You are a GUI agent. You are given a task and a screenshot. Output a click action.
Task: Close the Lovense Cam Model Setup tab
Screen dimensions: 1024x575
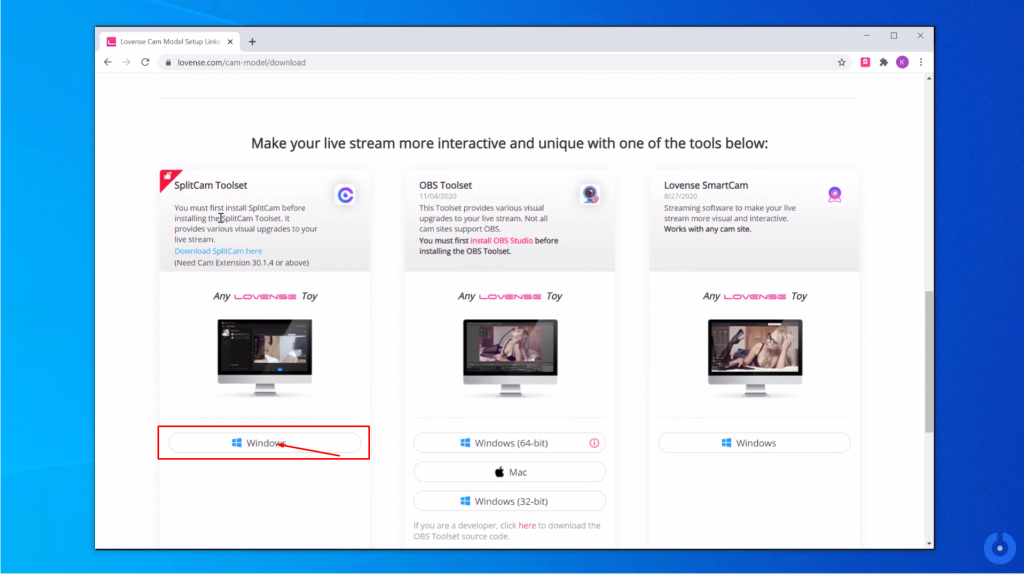tap(230, 42)
